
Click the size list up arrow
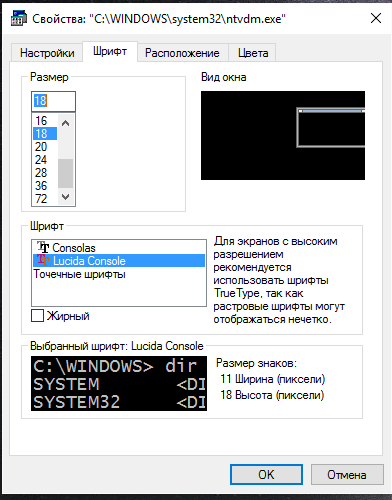[66, 123]
